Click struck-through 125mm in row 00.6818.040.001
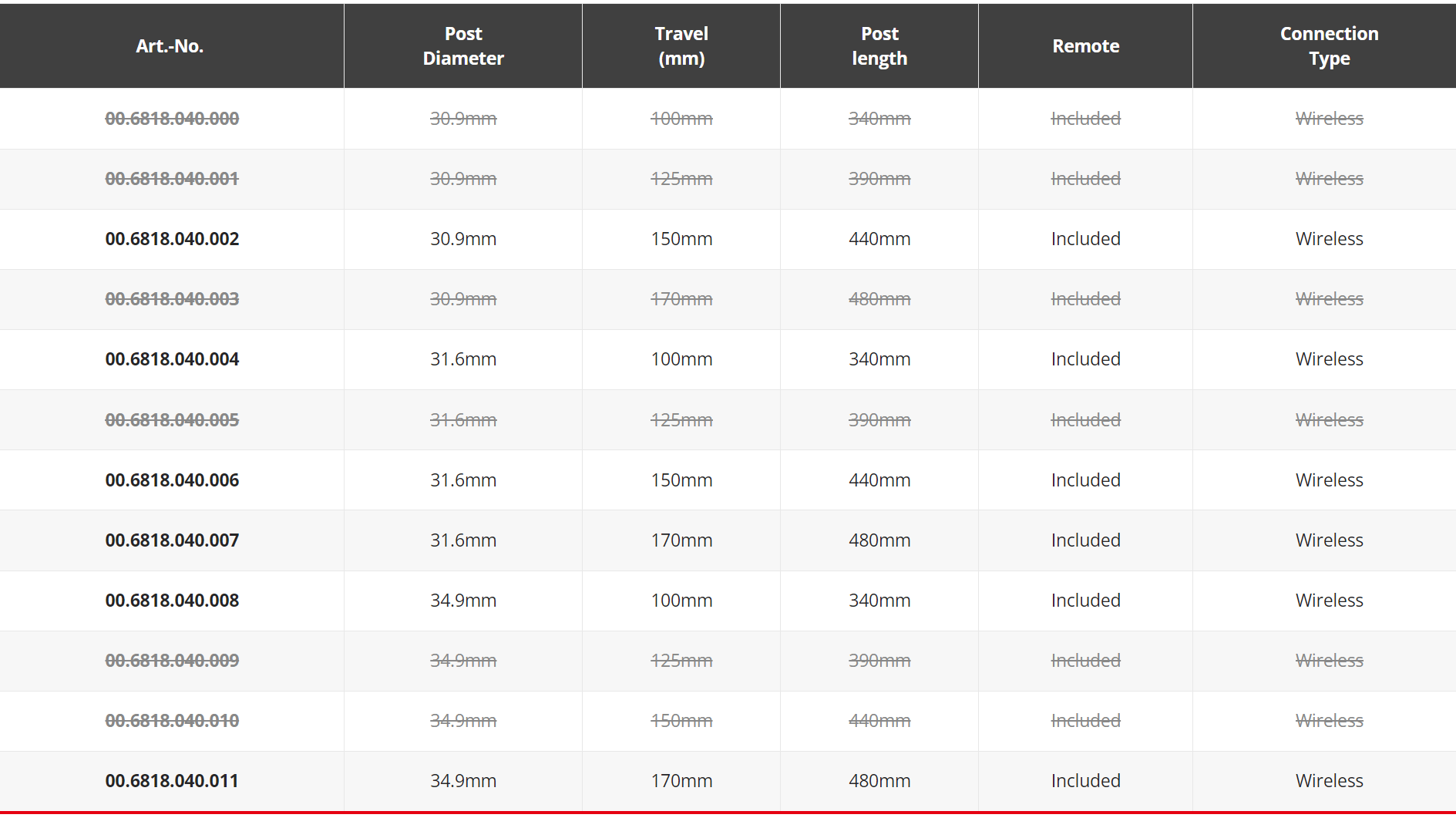1456x828 pixels. 681,179
